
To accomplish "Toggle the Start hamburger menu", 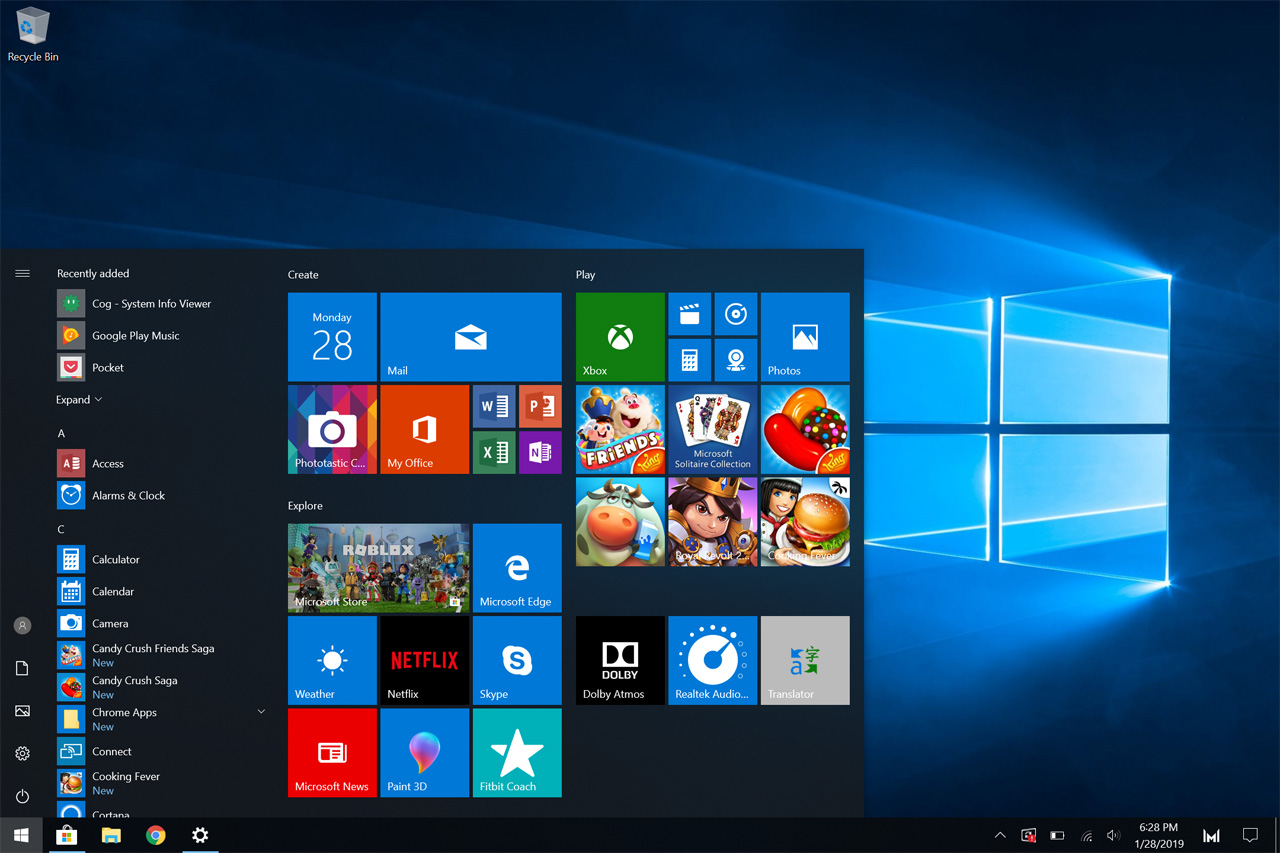I will click(22, 273).
